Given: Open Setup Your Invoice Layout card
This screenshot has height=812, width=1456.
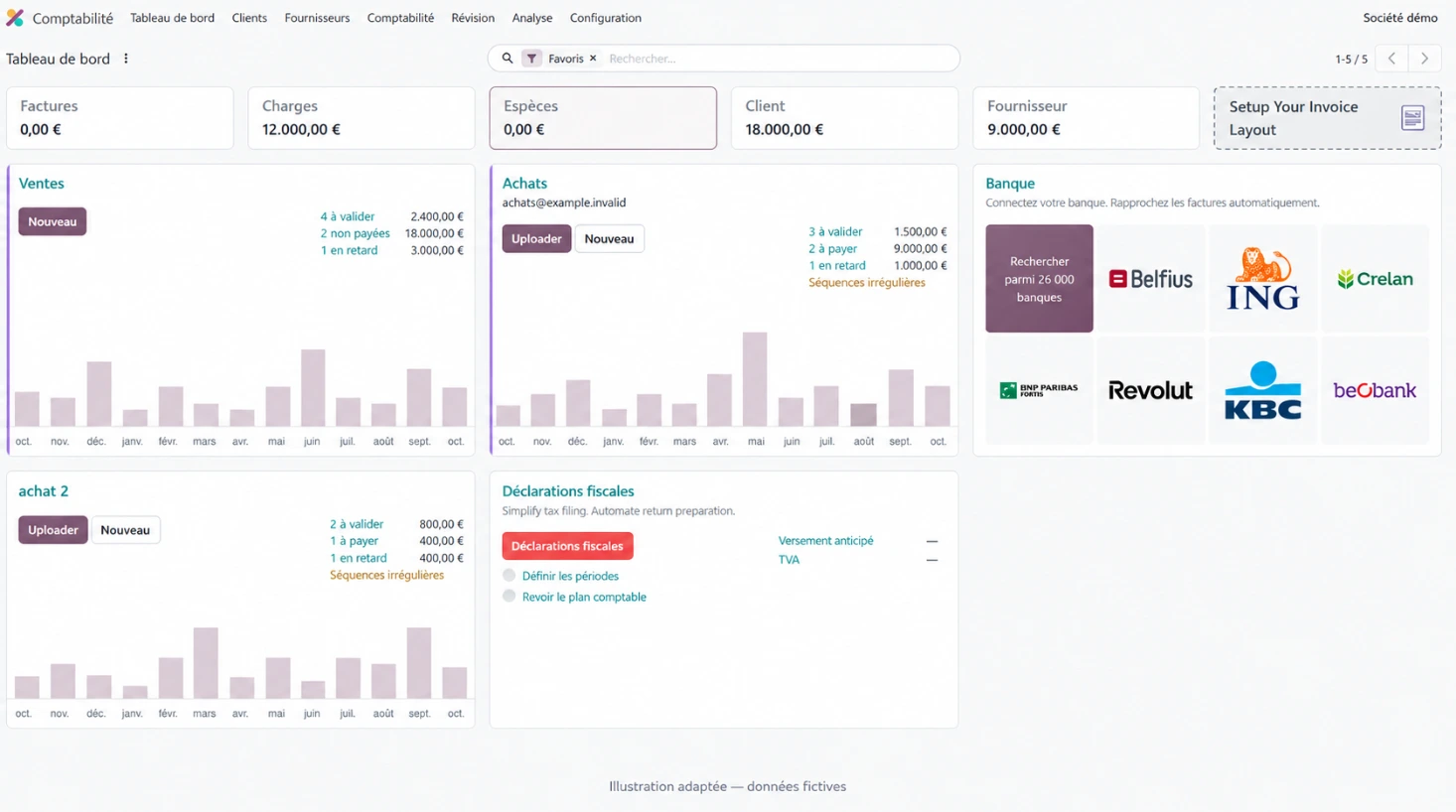Looking at the screenshot, I should (1327, 118).
